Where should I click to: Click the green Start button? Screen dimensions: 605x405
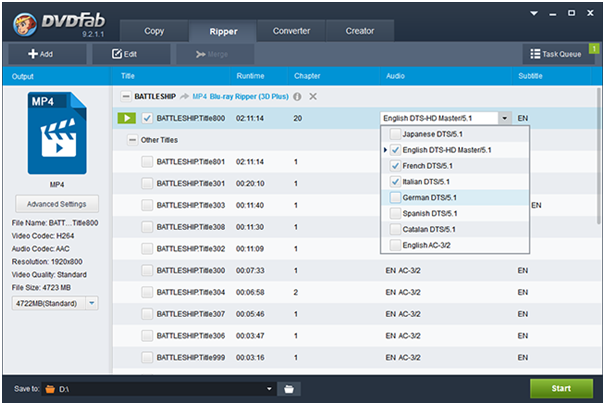(561, 387)
